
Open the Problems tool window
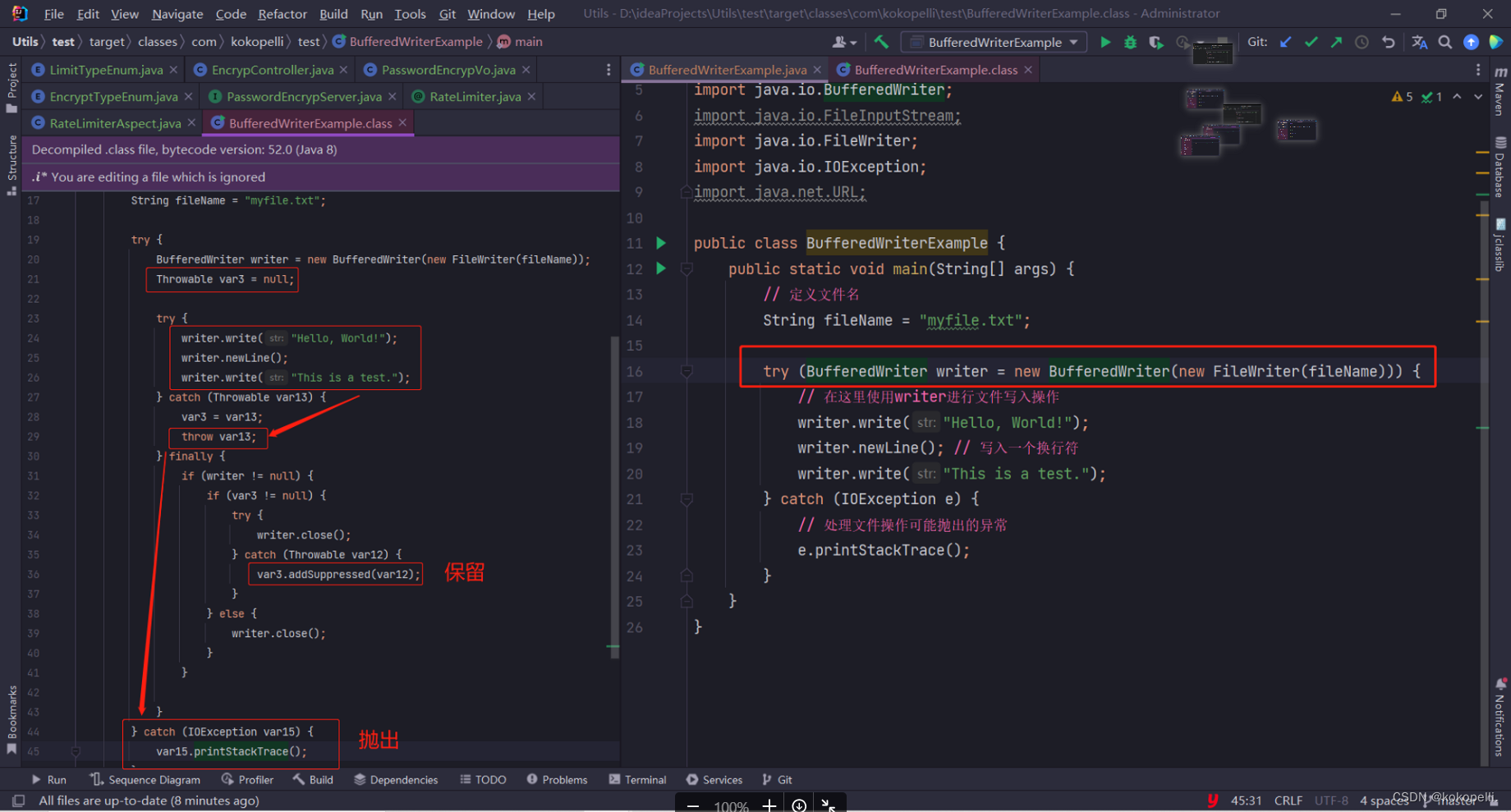[x=557, y=779]
